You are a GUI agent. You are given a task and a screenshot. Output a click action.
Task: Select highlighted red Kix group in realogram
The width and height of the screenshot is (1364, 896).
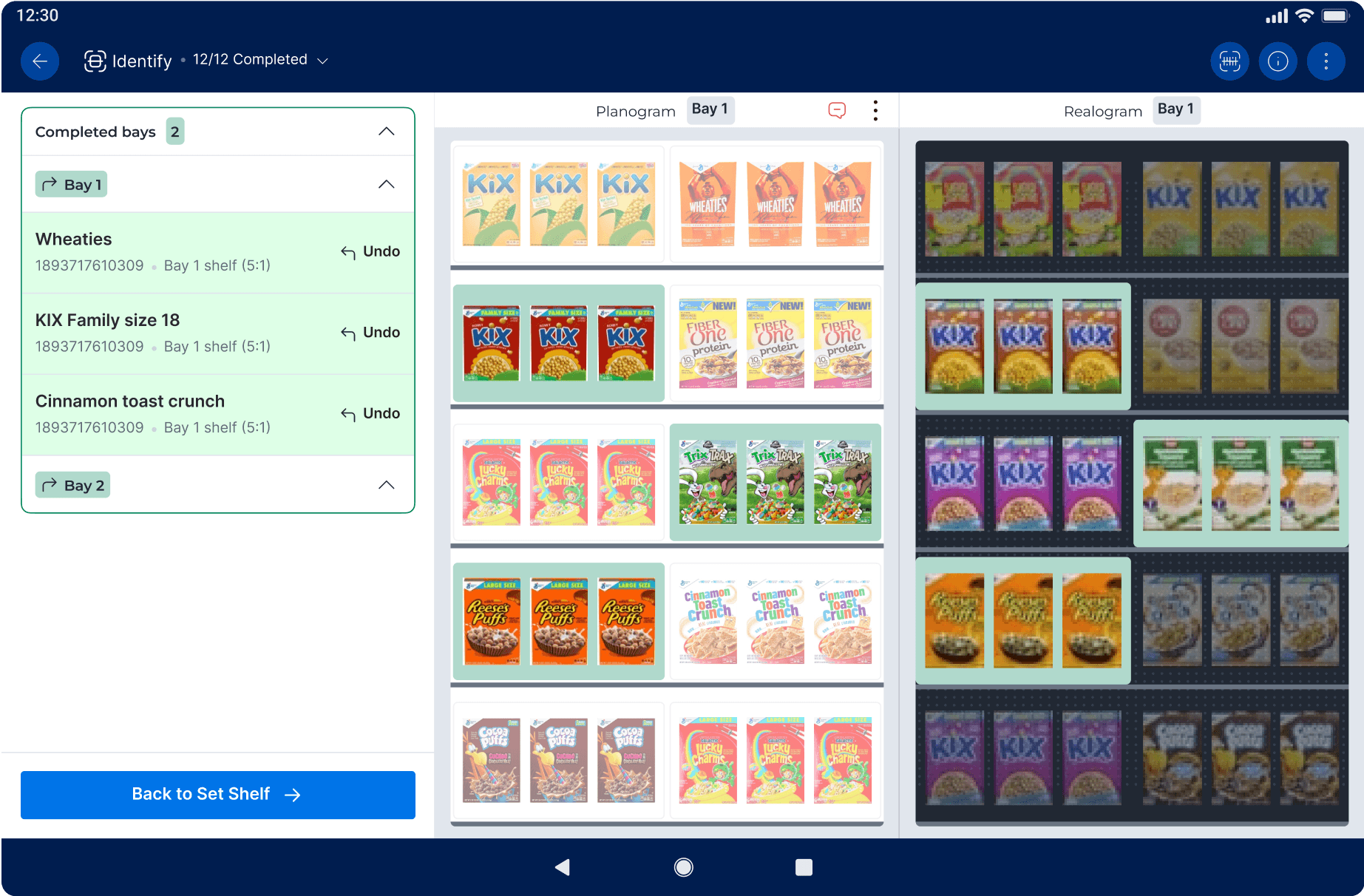click(1023, 346)
